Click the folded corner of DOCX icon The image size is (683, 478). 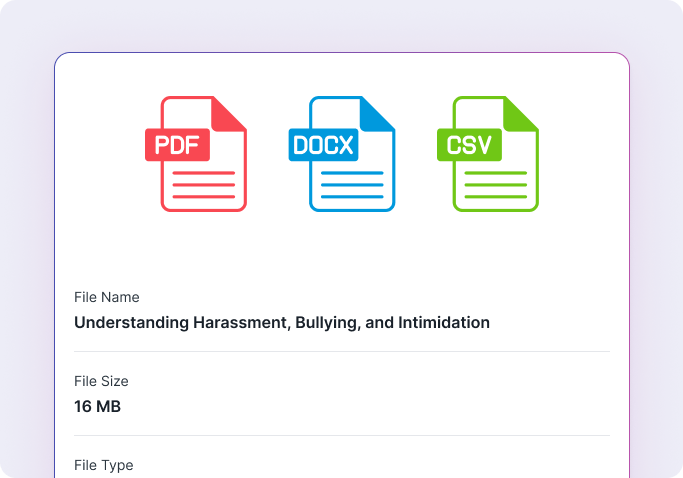coord(380,111)
